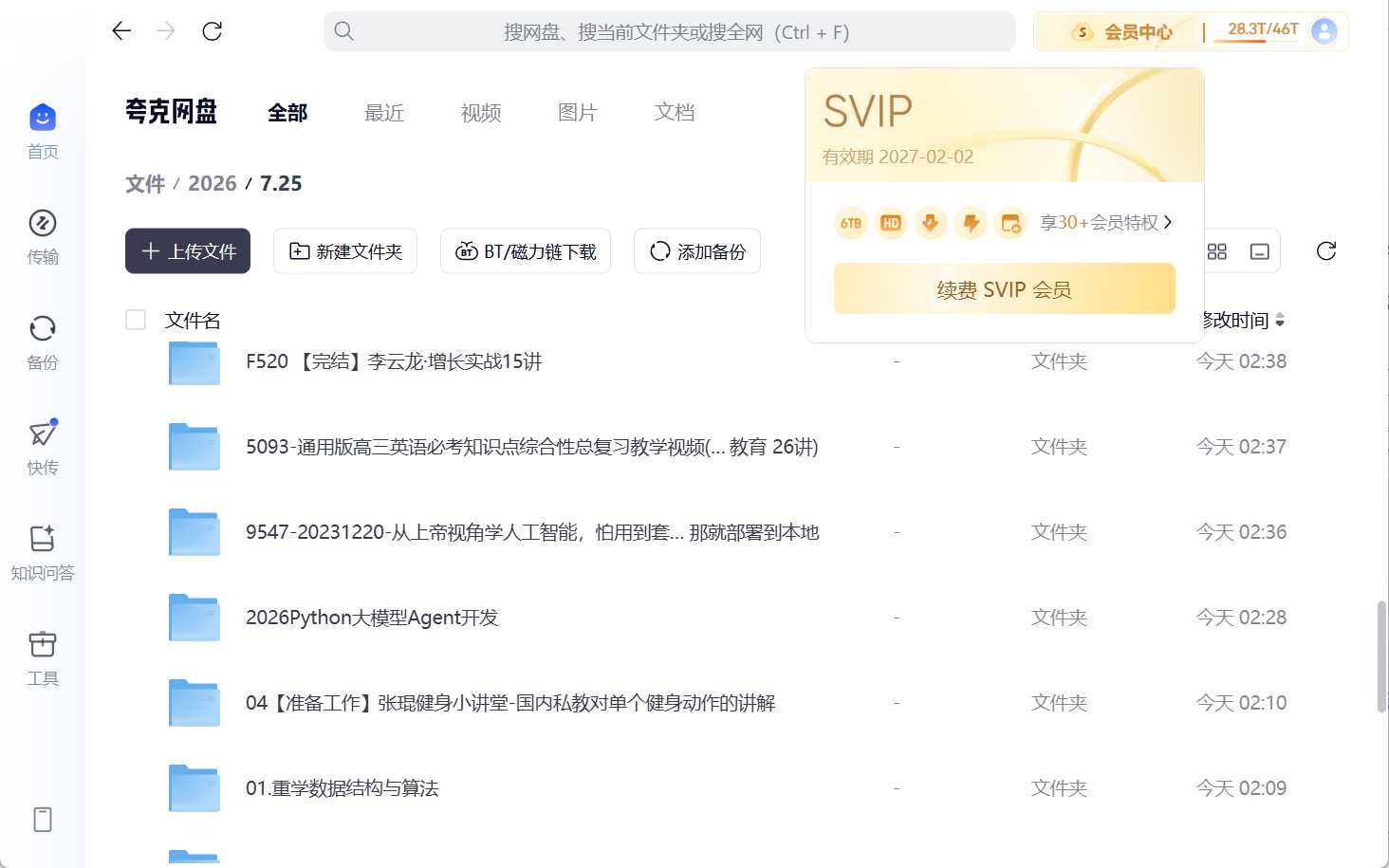Image resolution: width=1389 pixels, height=868 pixels.
Task: Click the 上传文件 upload button
Action: tap(188, 251)
